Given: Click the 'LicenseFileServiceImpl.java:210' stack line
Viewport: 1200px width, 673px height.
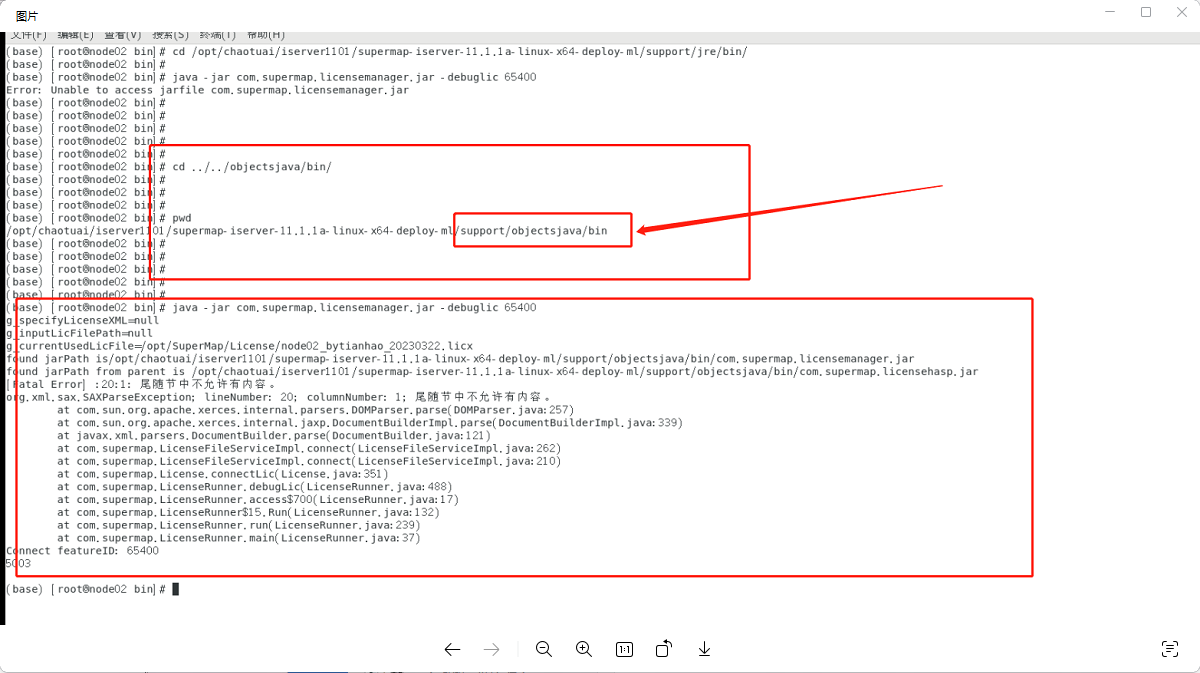Looking at the screenshot, I should click(x=309, y=462).
